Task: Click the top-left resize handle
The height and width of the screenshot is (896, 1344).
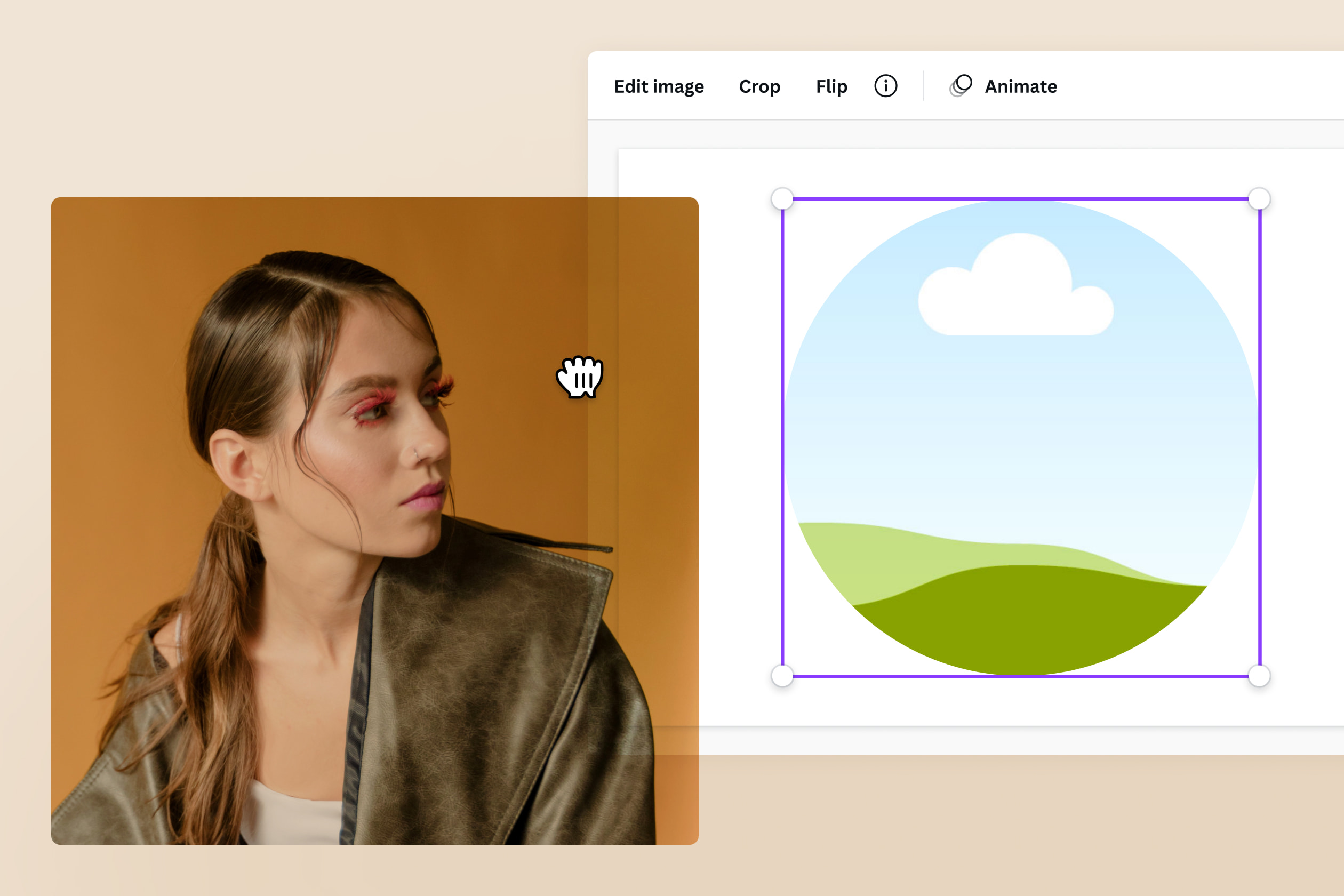Action: point(782,199)
